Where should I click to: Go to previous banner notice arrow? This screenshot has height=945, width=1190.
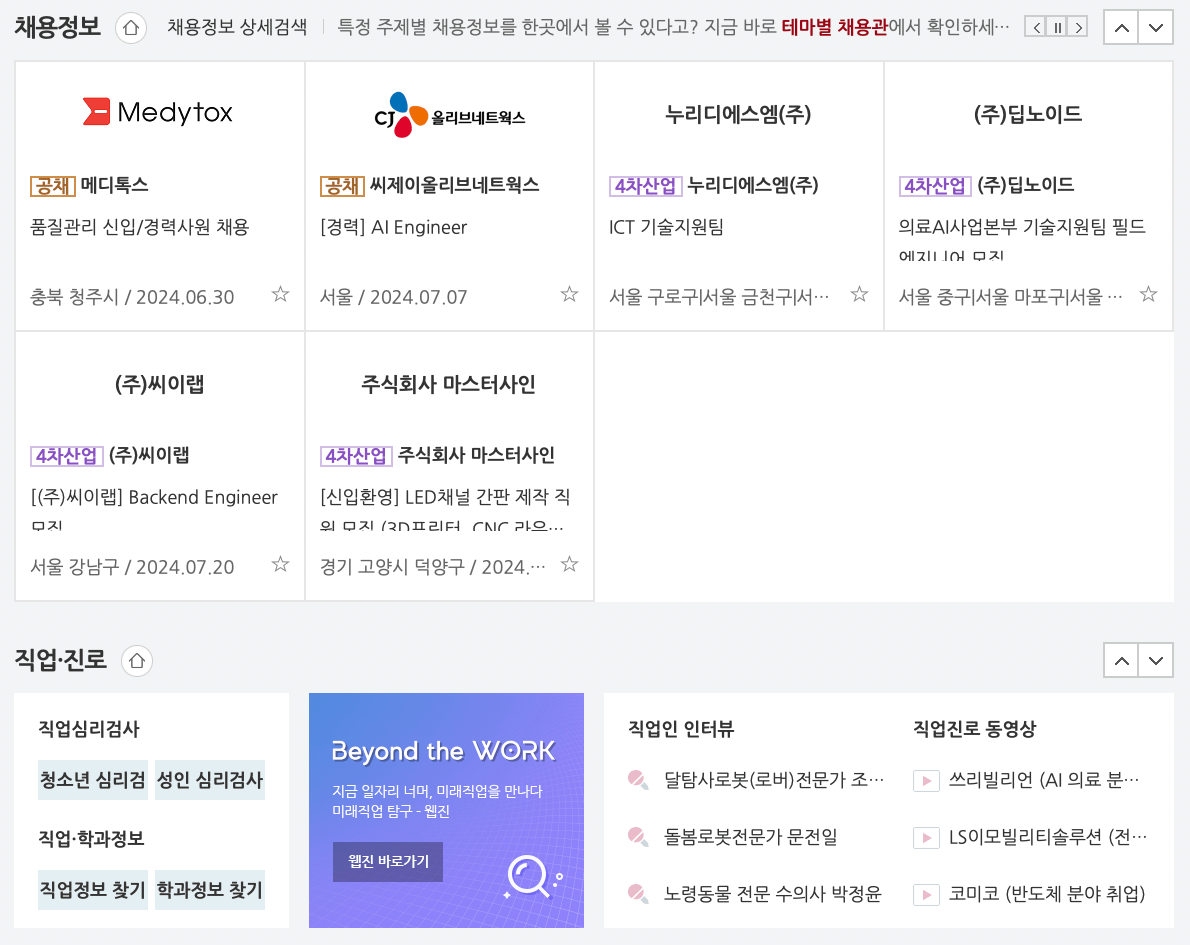tap(1036, 28)
